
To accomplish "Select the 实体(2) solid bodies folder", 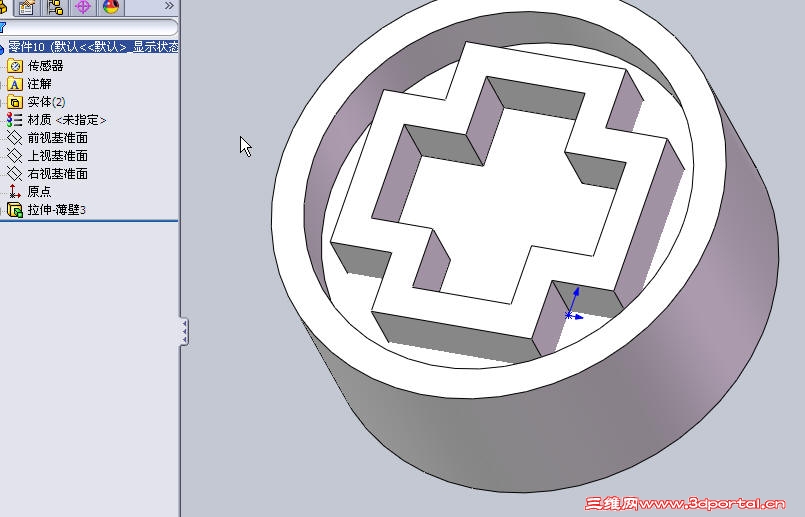I will 46,102.
